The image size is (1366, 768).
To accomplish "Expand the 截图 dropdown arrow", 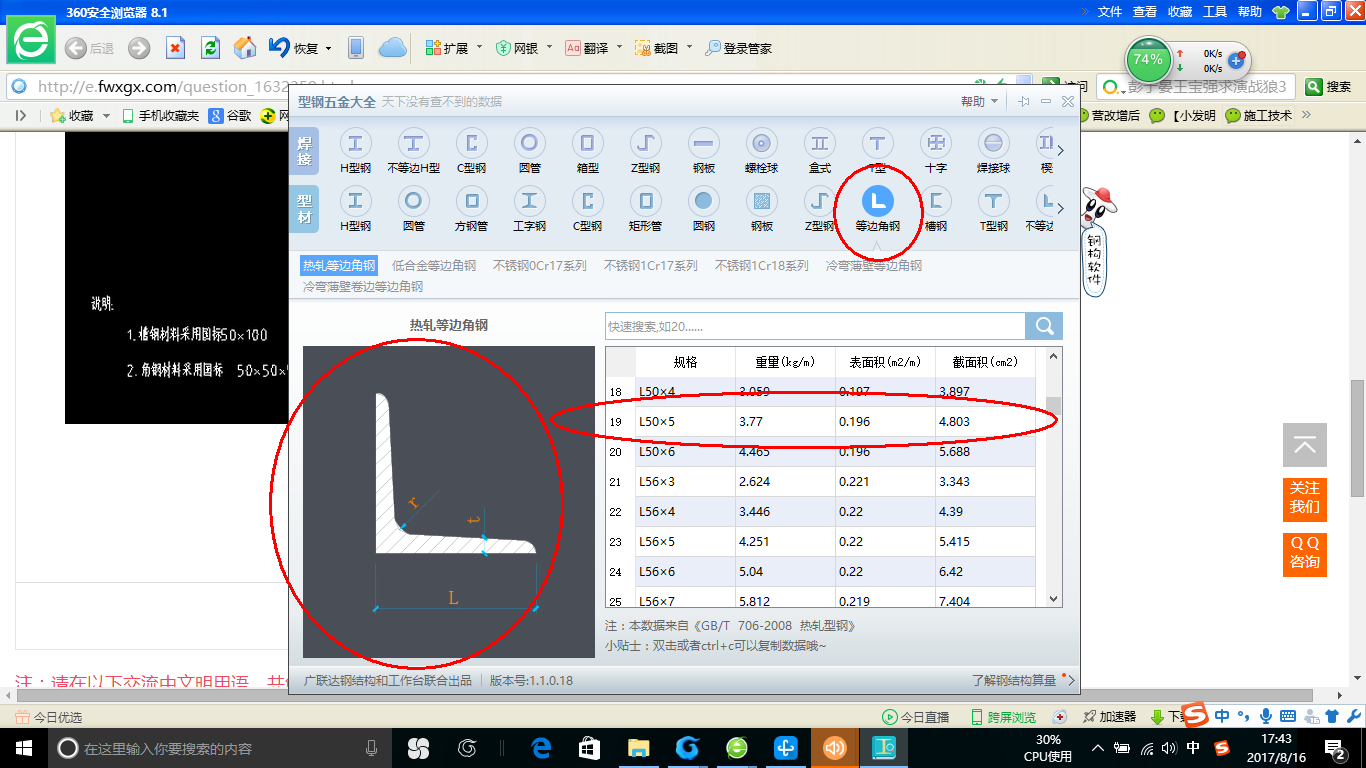I will 689,47.
